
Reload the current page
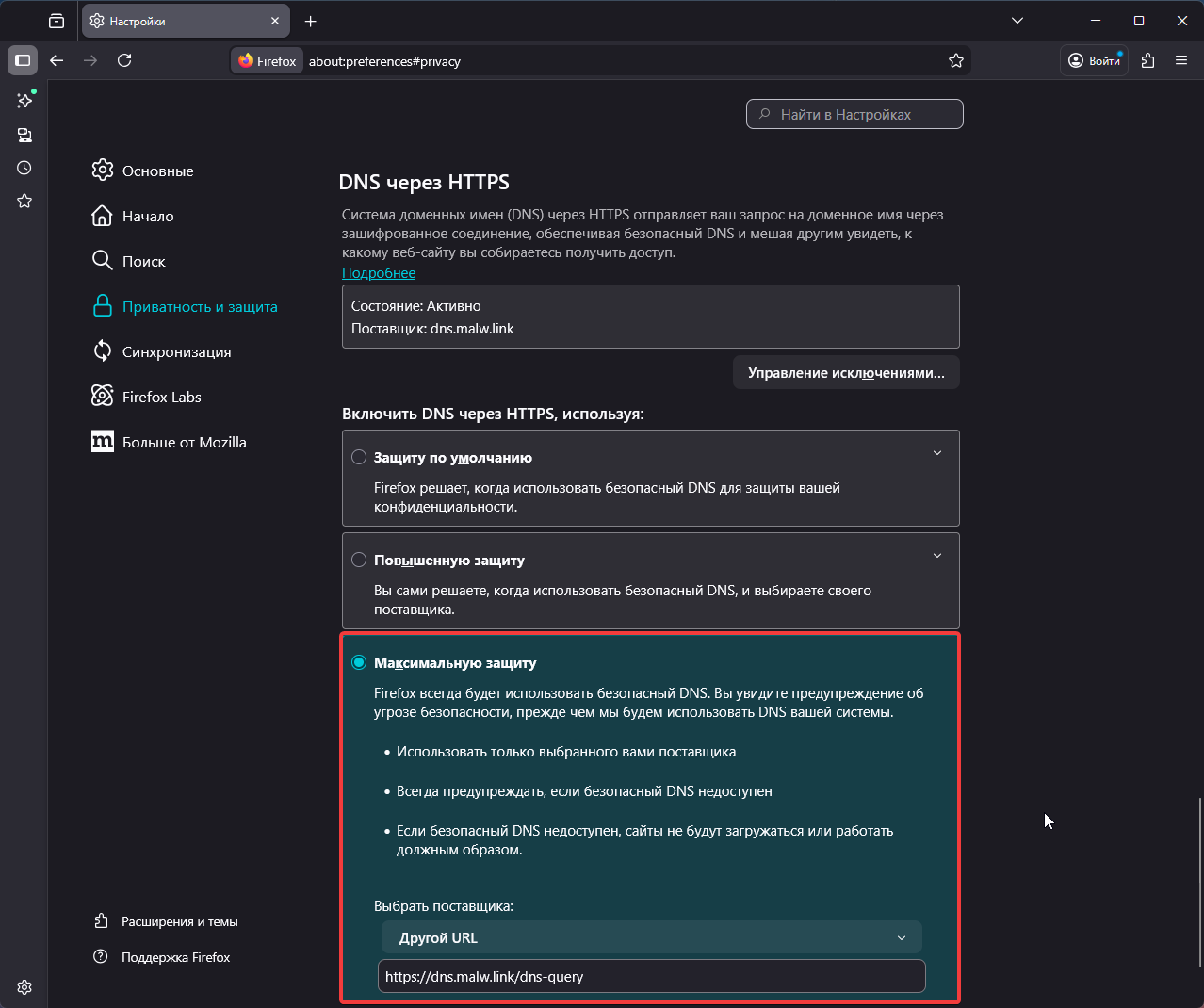pyautogui.click(x=124, y=59)
